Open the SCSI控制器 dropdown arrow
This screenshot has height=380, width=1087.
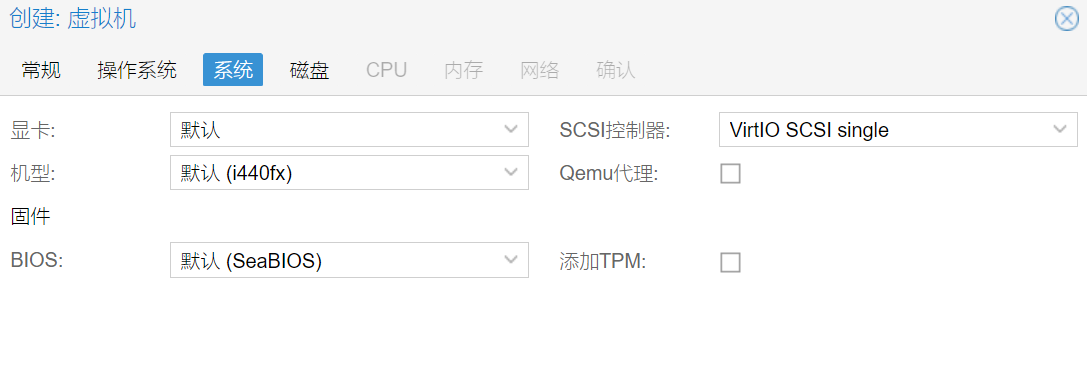point(1060,130)
